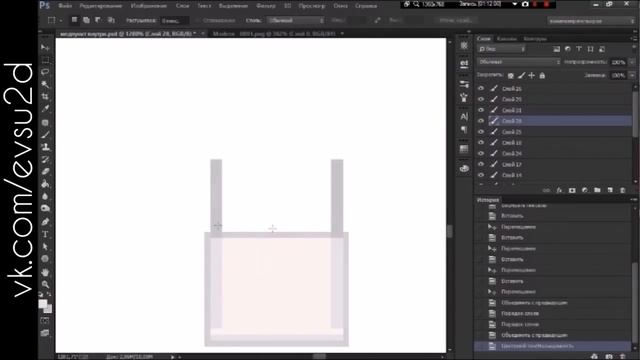The image size is (640, 360).
Task: Hide layer Слой 25 with eye icon
Action: [x=481, y=132]
